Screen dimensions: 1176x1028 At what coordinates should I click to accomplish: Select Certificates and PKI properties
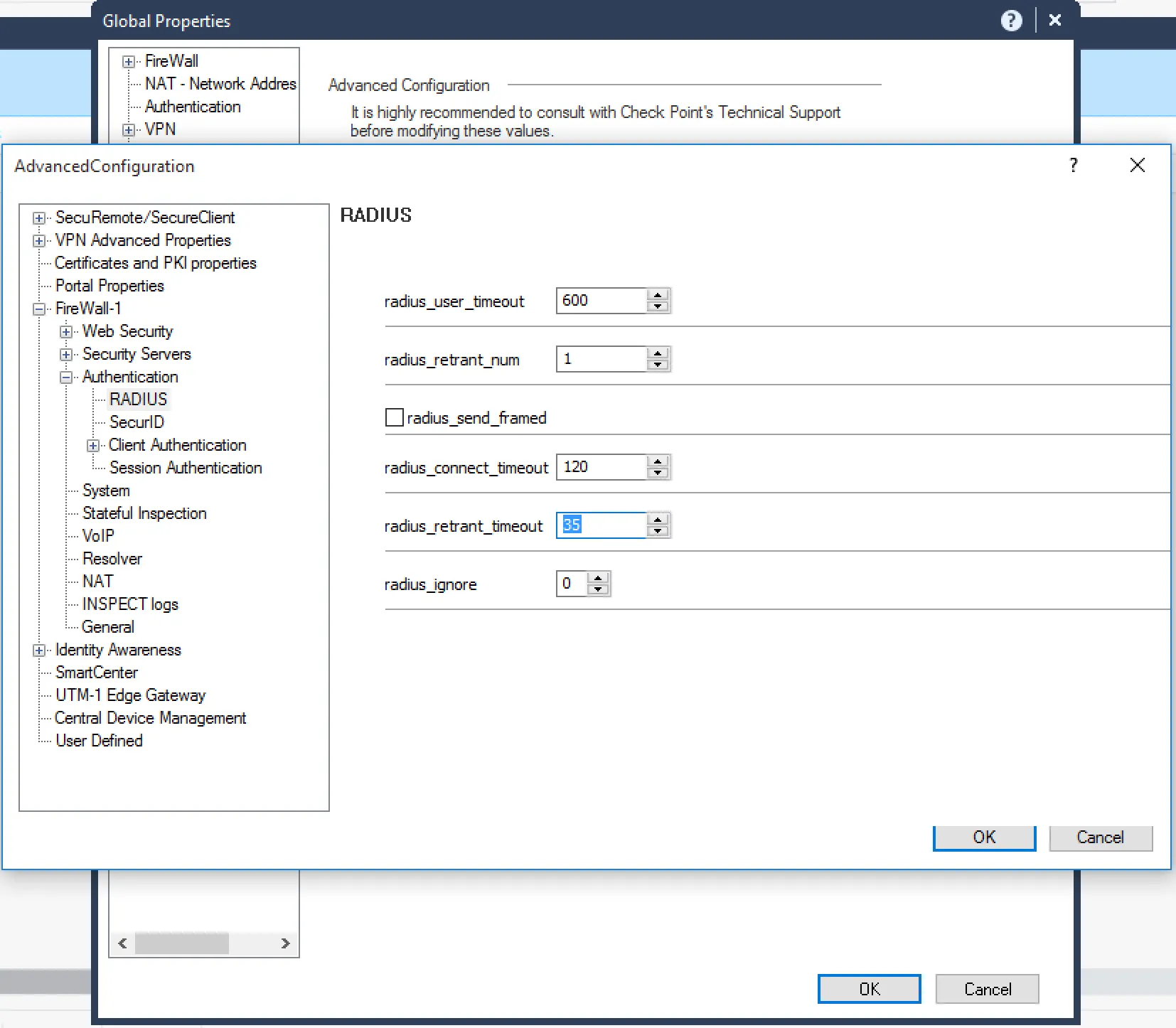(156, 262)
